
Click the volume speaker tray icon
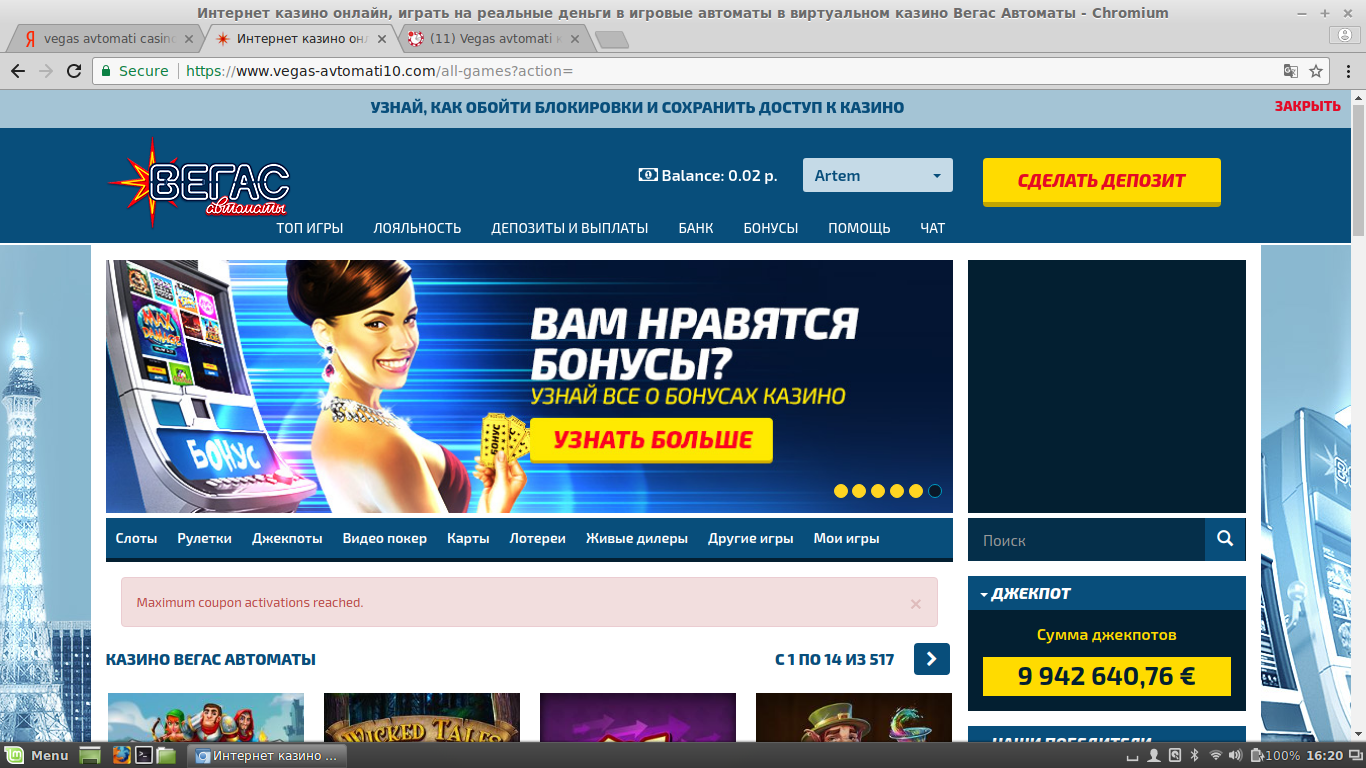tap(1237, 755)
